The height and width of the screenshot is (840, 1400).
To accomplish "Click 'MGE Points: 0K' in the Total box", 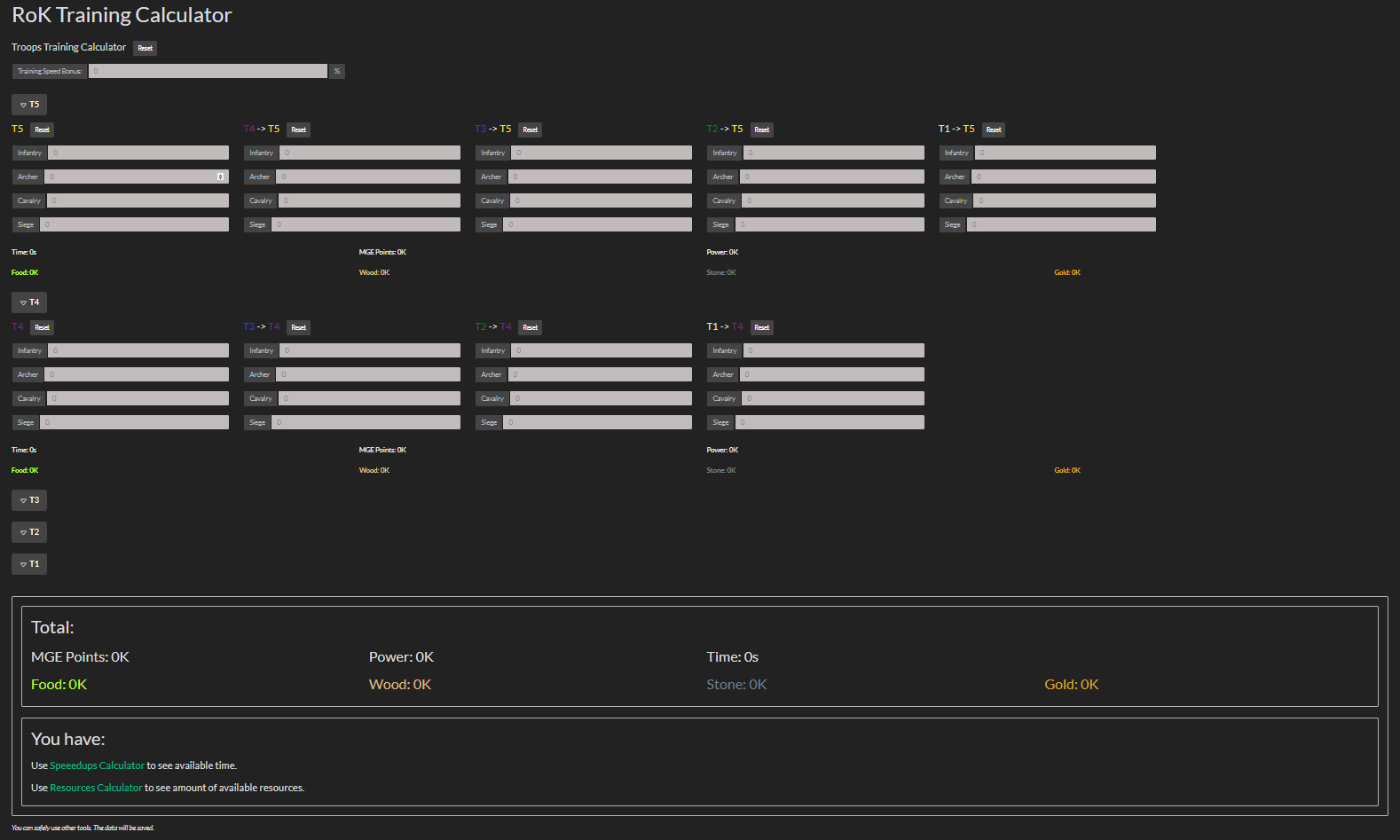I will (x=80, y=657).
